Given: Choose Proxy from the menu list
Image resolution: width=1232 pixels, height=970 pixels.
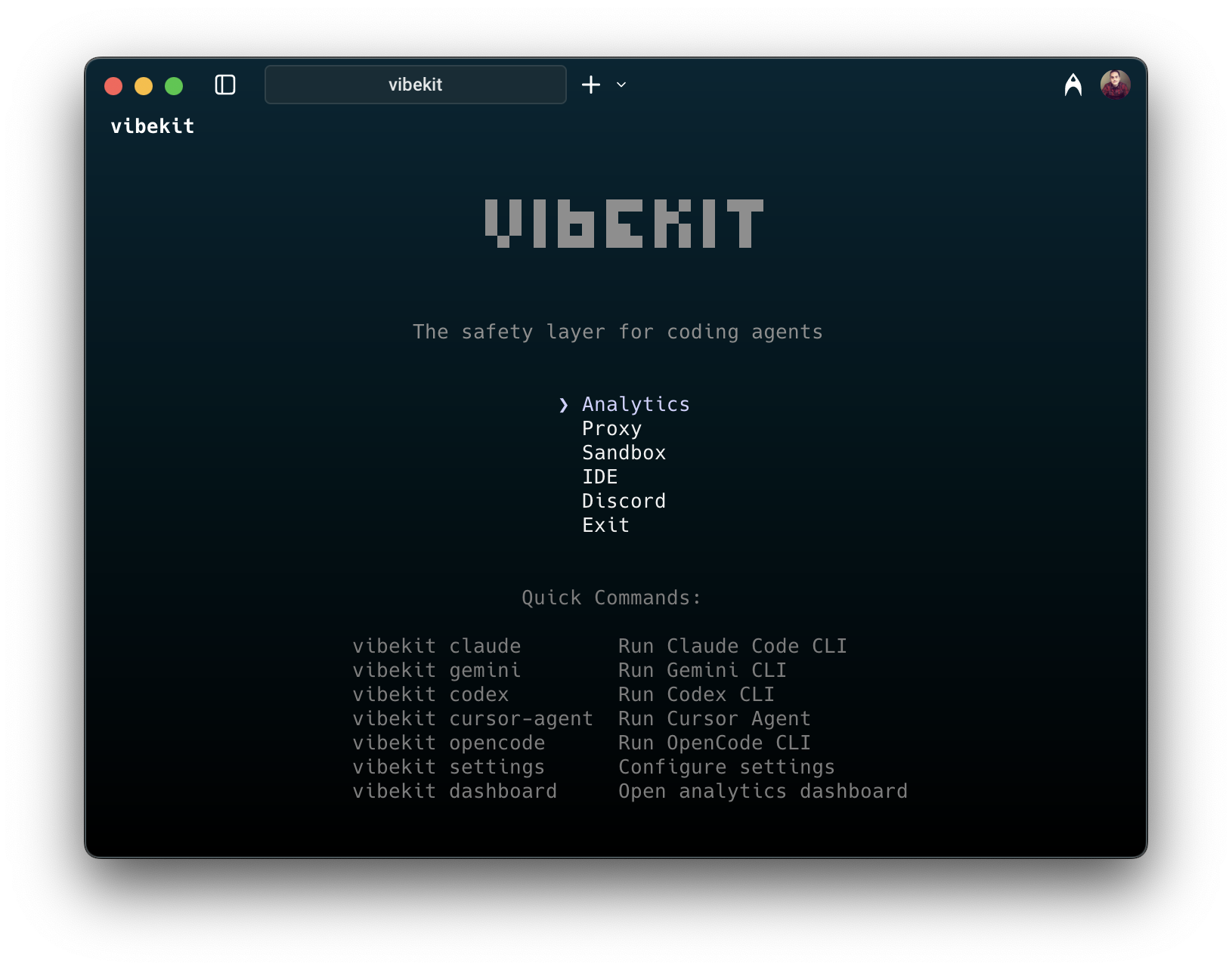Looking at the screenshot, I should click(611, 429).
